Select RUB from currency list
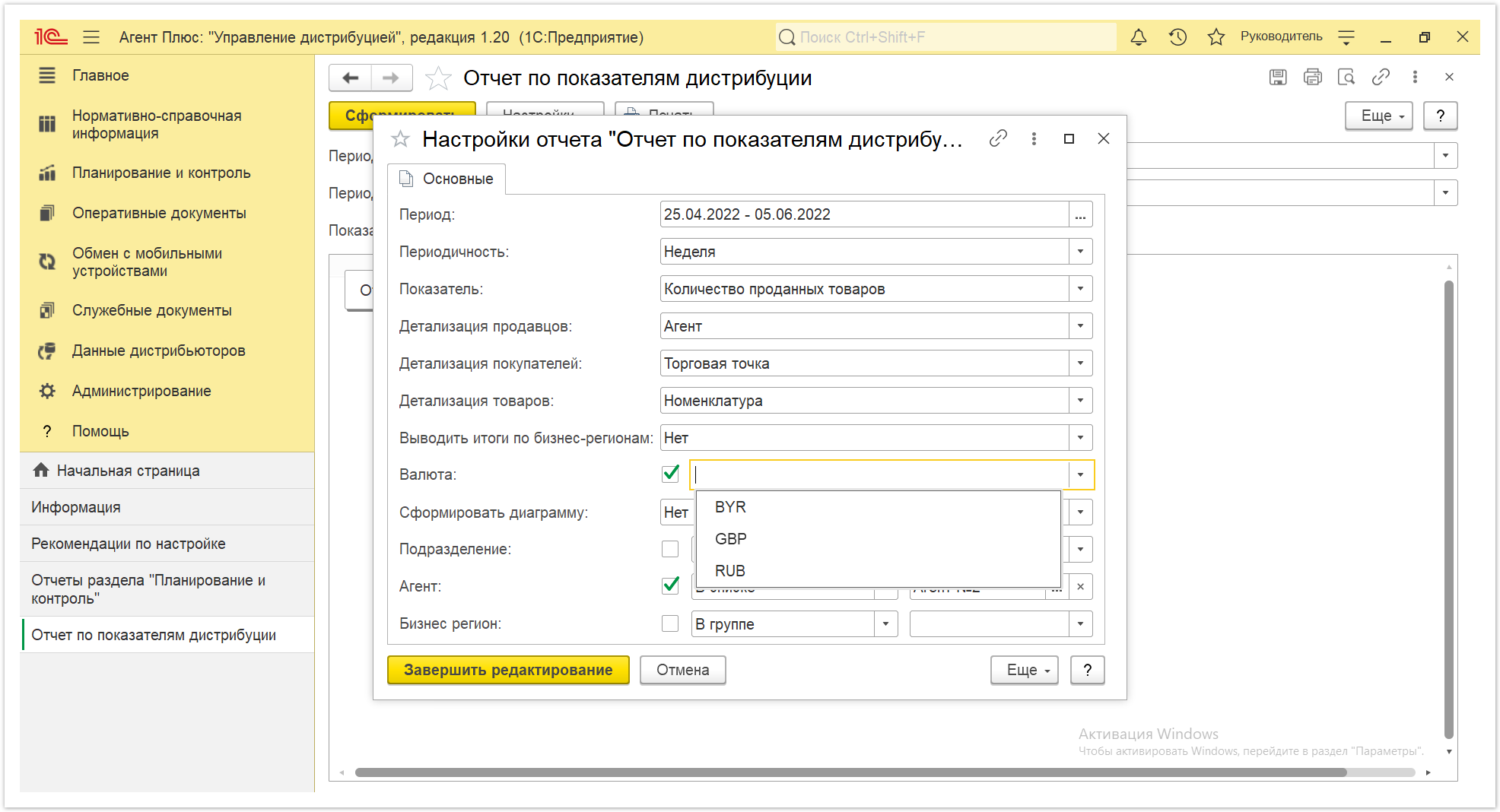The height and width of the screenshot is (812, 1500). [879, 571]
